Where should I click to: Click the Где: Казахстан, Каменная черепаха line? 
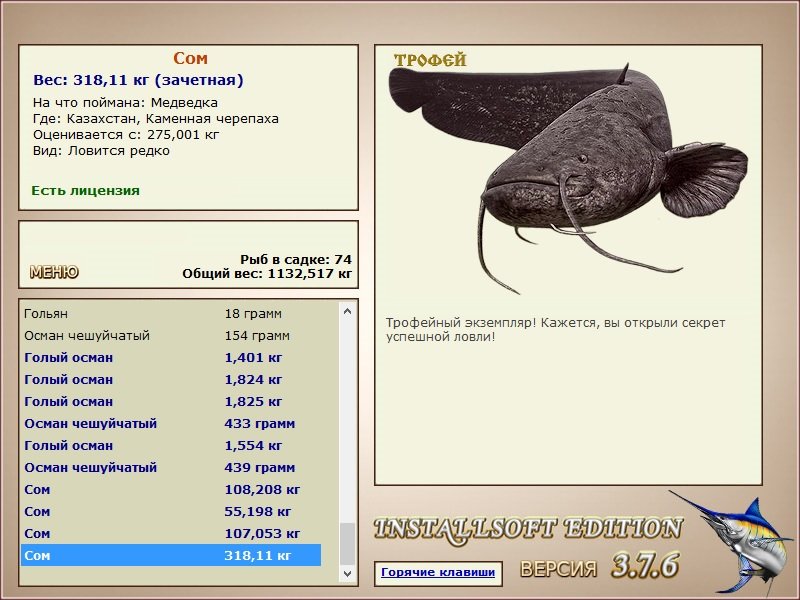click(156, 119)
